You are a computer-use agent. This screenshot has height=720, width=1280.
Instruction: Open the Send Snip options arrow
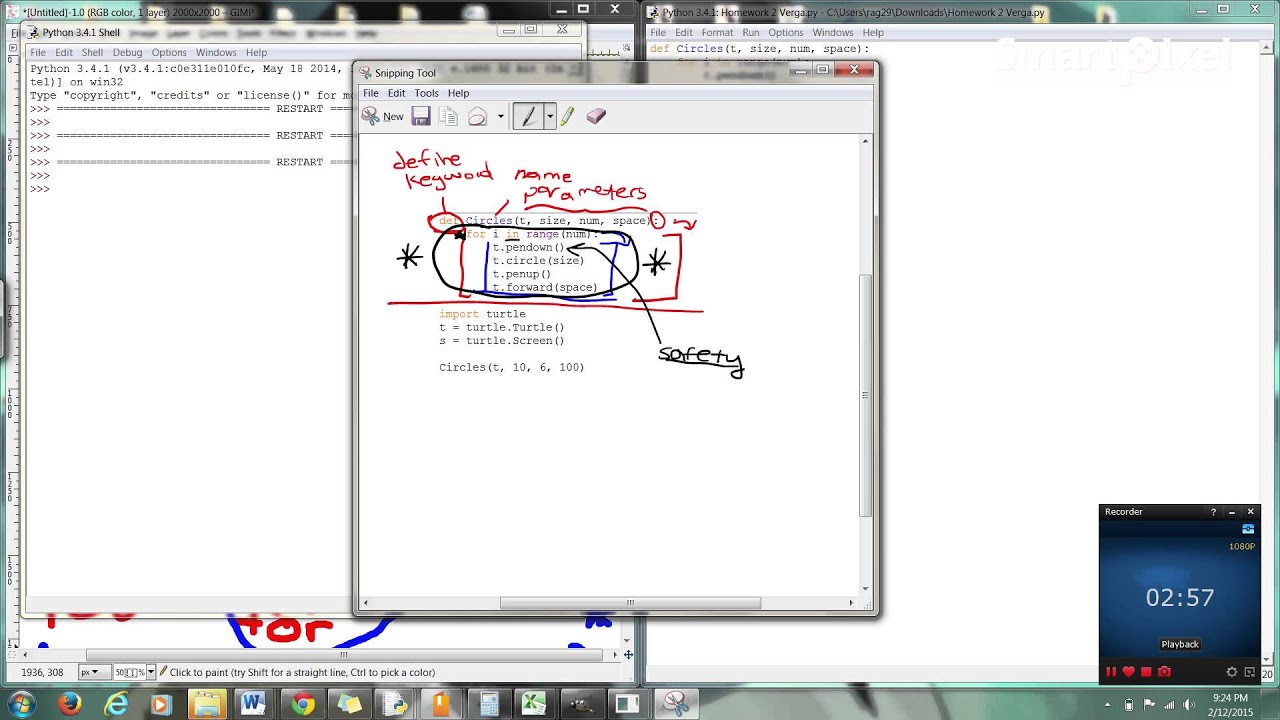(500, 117)
